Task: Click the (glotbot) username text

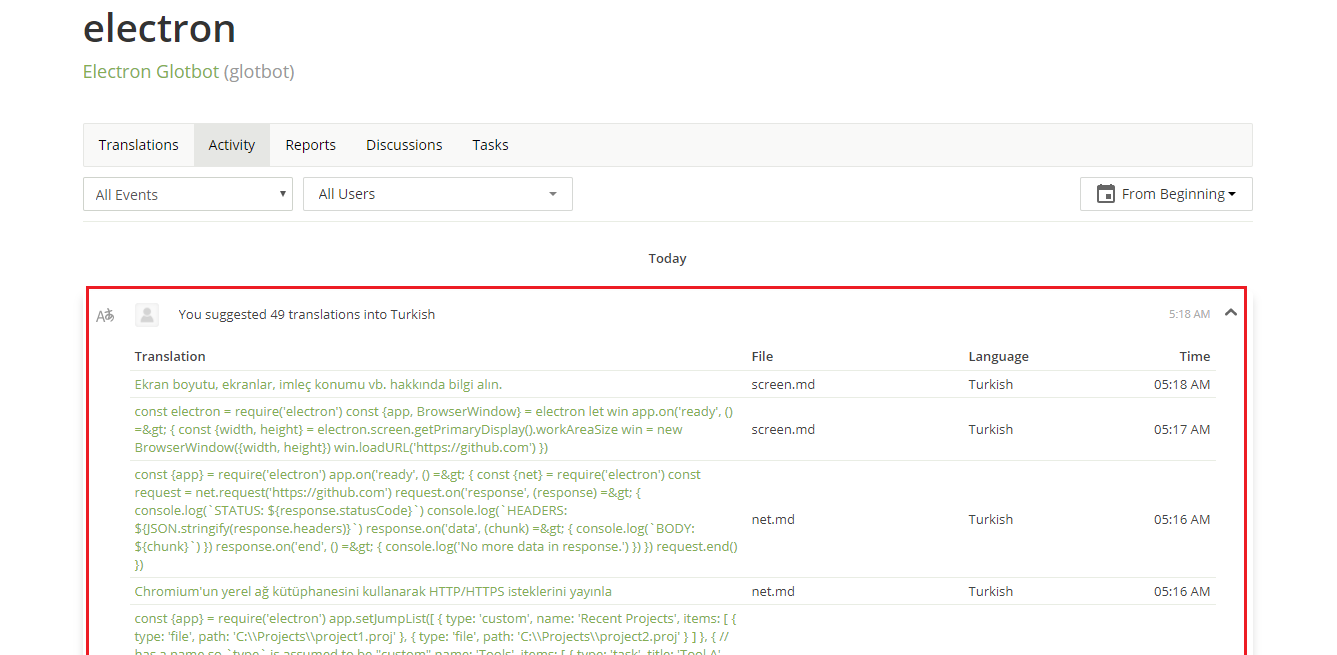Action: click(259, 72)
